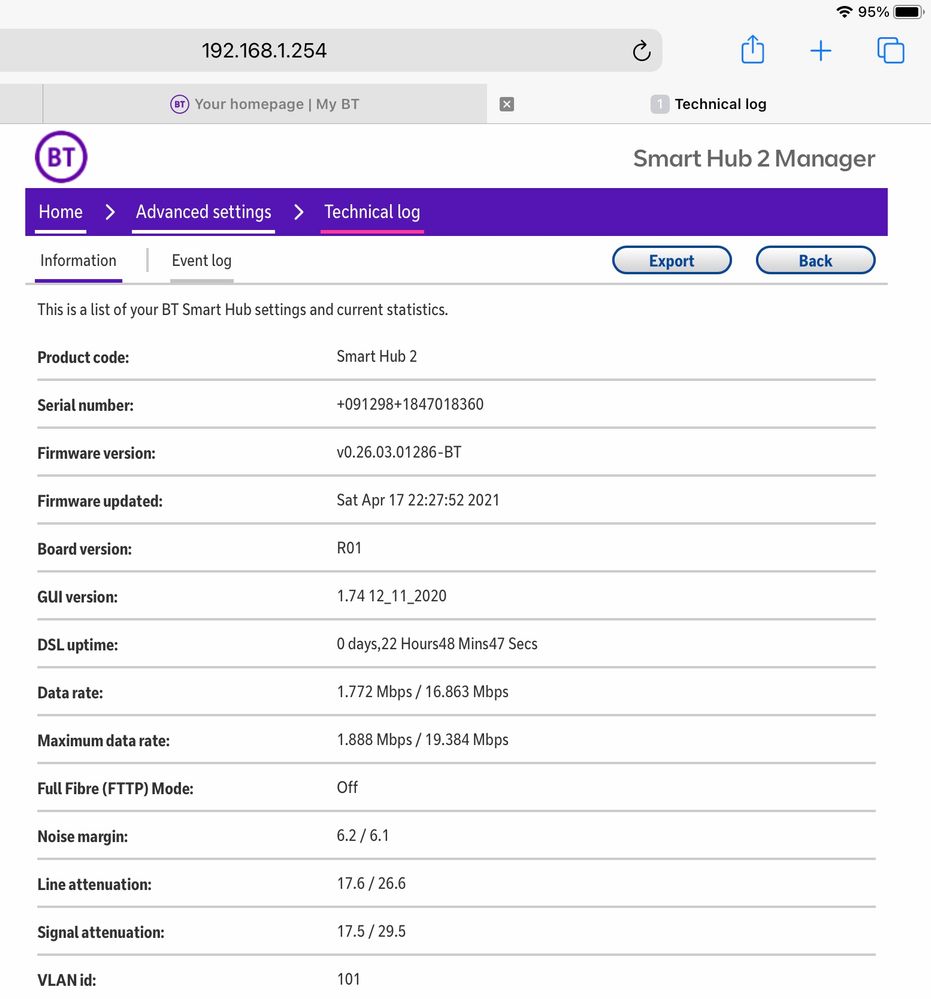931x999 pixels.
Task: Tap the Wi-Fi status icon
Action: coord(845,12)
